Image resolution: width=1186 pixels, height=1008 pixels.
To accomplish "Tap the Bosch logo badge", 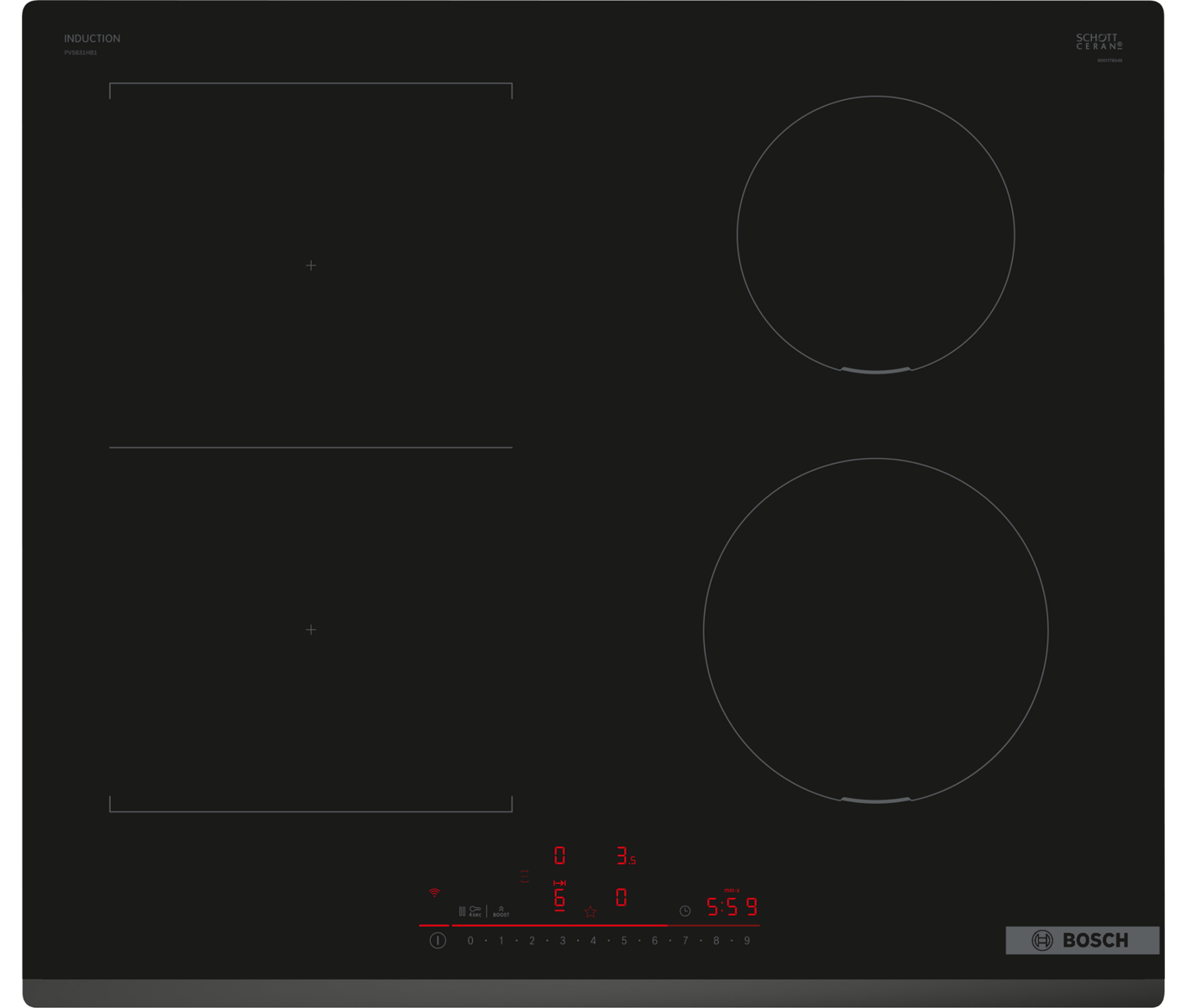I will click(x=1082, y=941).
